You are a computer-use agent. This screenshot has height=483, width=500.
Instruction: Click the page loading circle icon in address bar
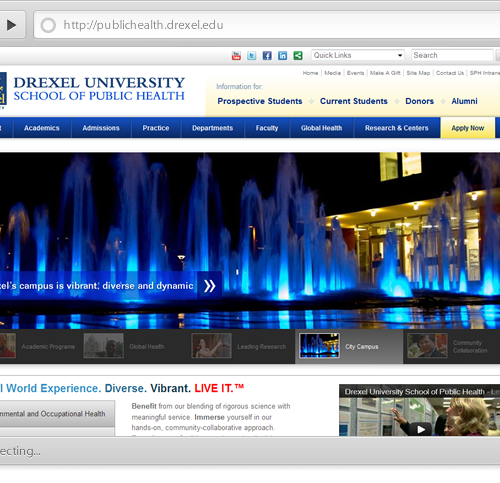[48, 25]
